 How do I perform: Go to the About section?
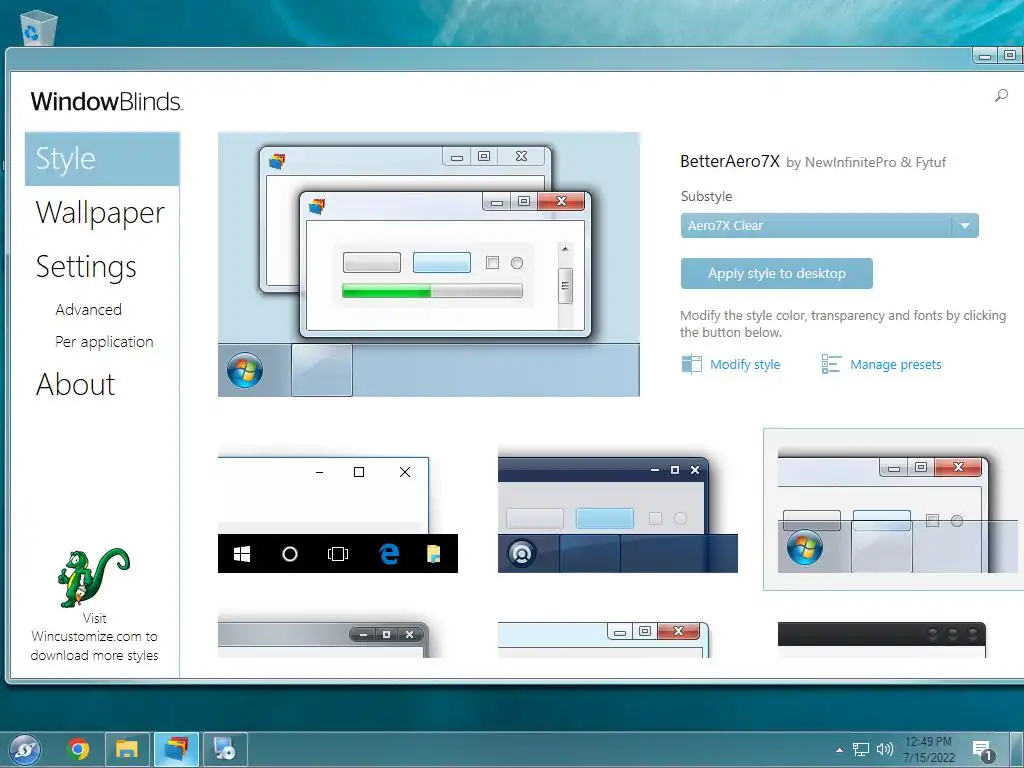click(x=76, y=384)
